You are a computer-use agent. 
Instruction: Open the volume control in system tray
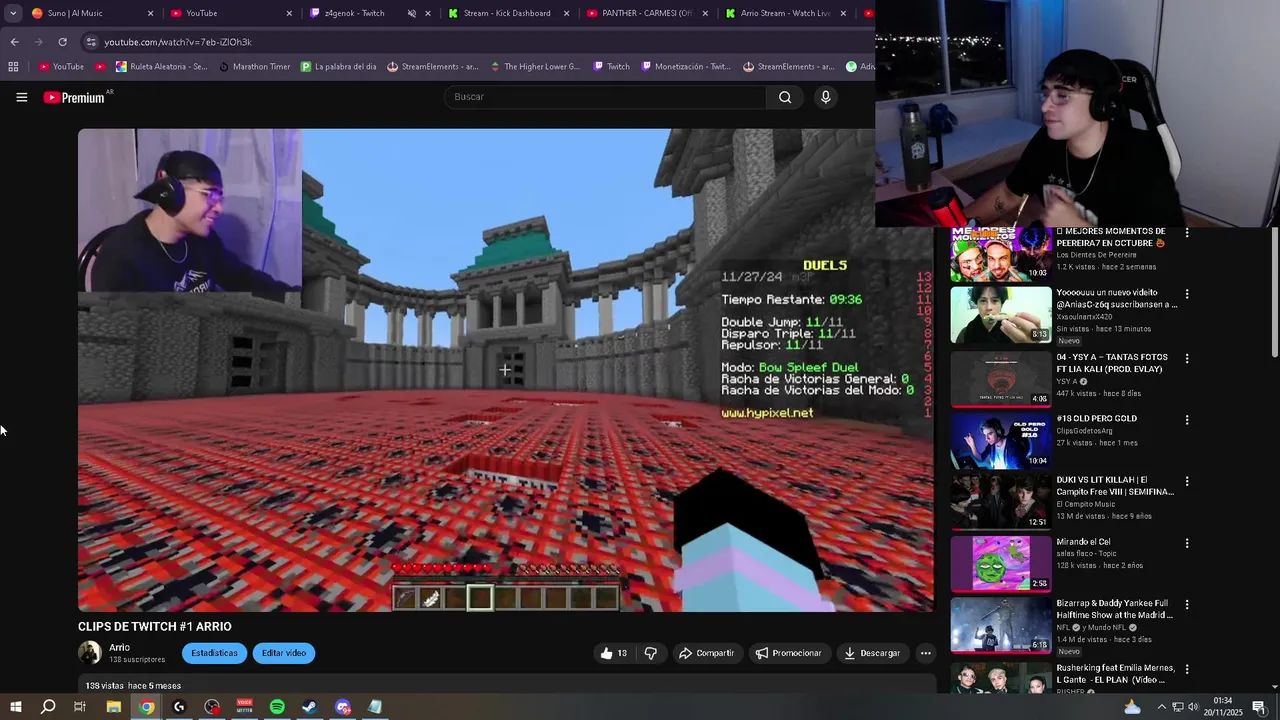(1192, 707)
